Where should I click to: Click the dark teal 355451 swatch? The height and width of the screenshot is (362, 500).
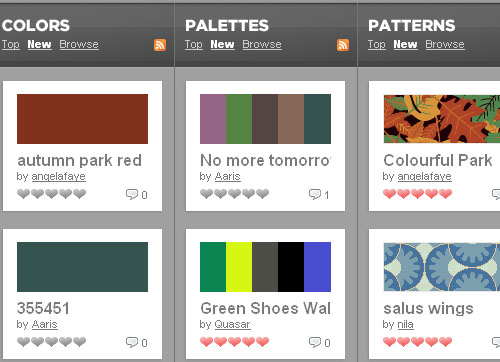pos(82,267)
